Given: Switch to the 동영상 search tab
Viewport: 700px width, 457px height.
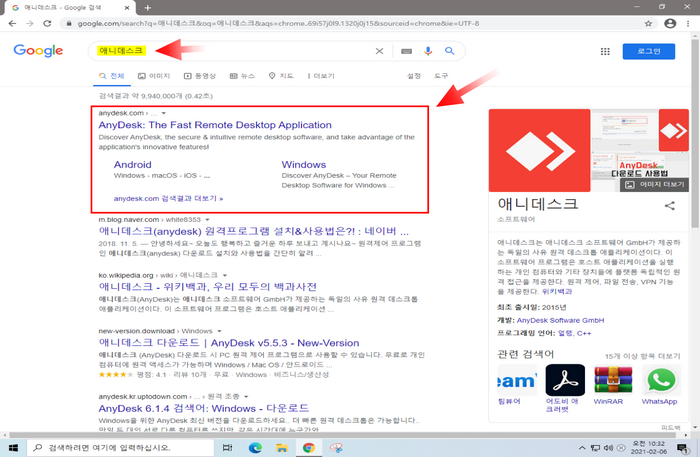Looking at the screenshot, I should (200, 76).
